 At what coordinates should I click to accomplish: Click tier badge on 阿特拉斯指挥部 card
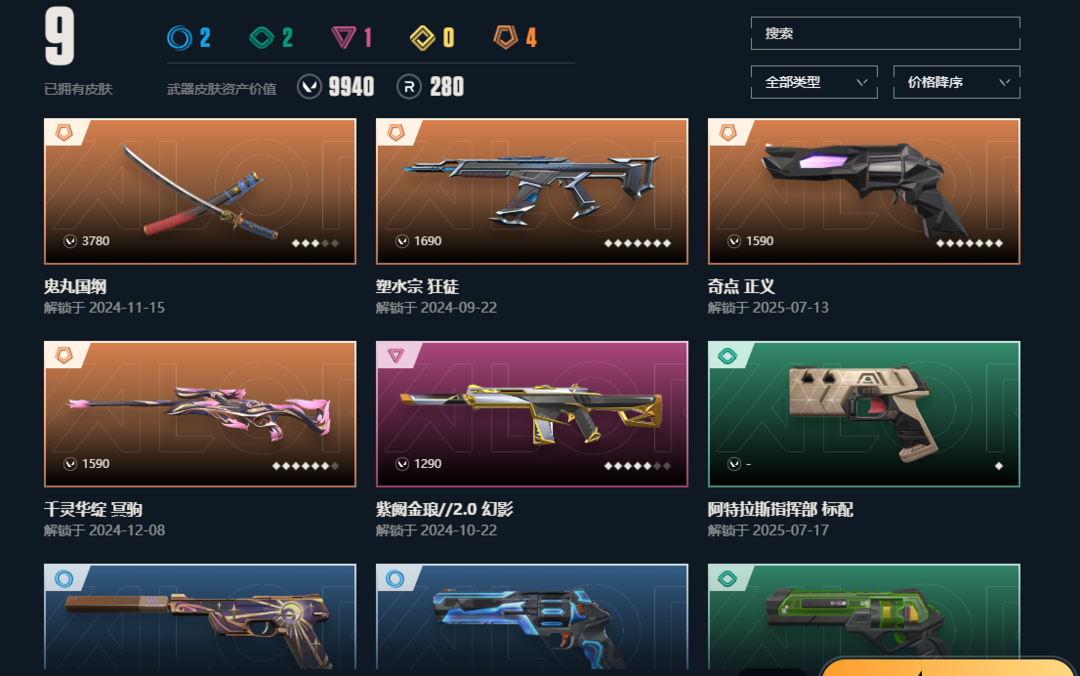point(728,356)
